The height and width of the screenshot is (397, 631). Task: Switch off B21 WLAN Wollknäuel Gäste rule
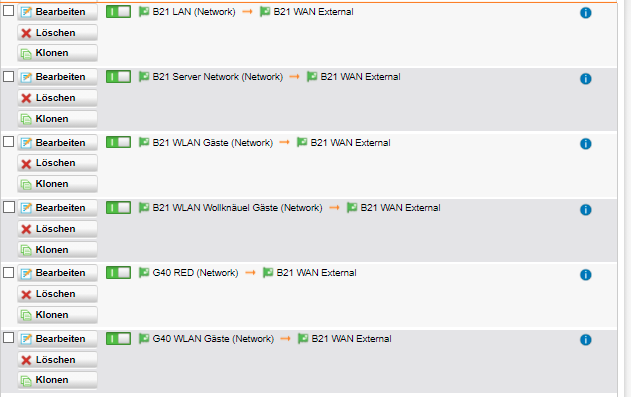[x=118, y=208]
